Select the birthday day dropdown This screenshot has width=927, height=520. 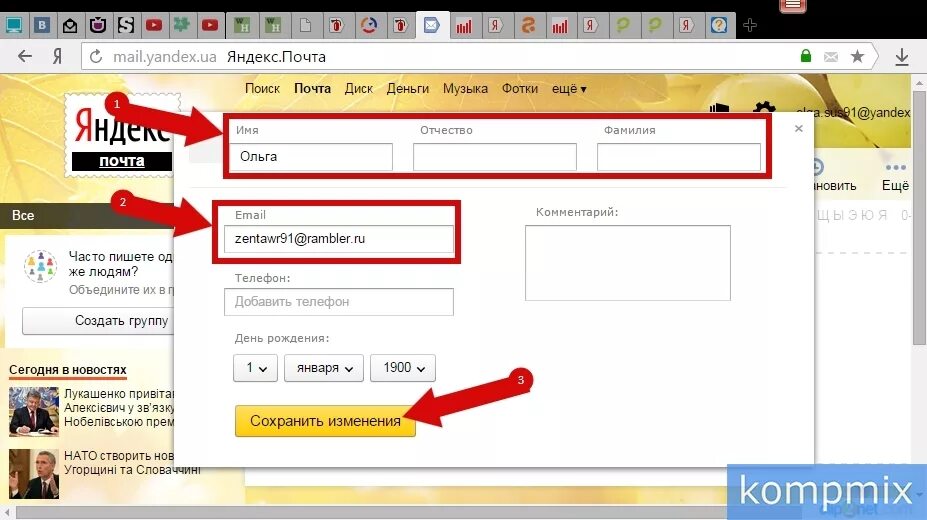click(255, 368)
